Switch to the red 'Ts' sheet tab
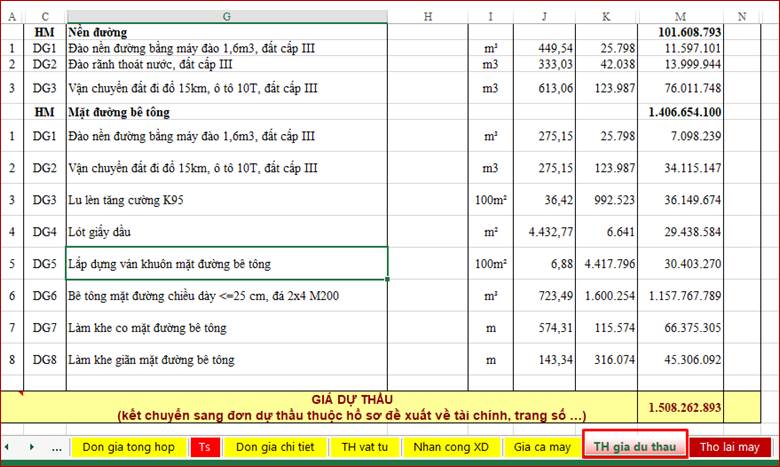Viewport: 780px width, 467px height. point(204,447)
